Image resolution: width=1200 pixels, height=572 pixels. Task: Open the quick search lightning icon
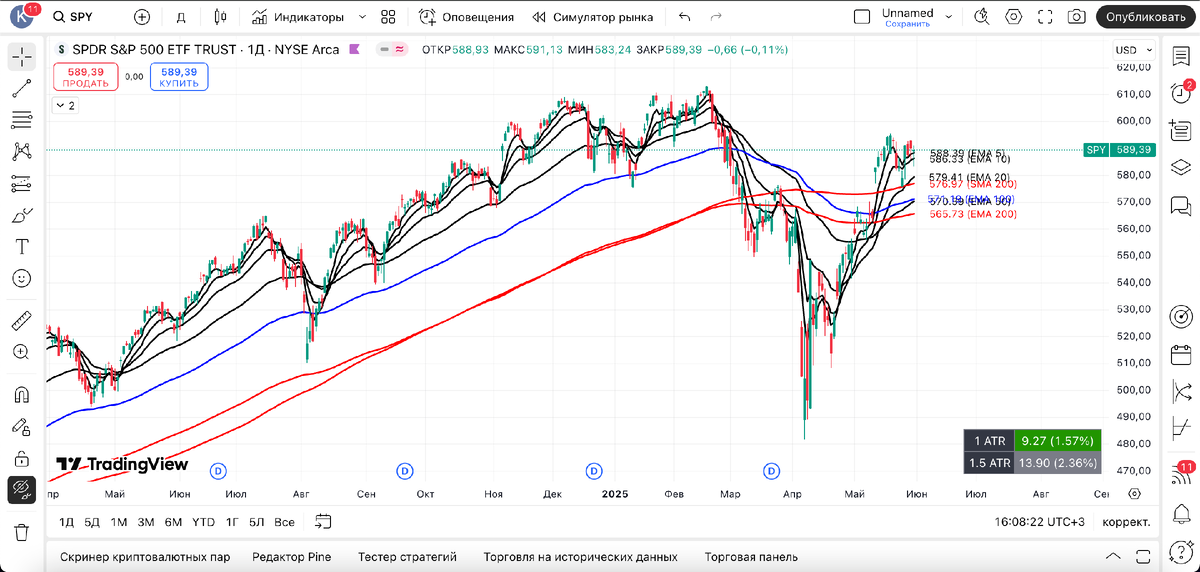point(982,17)
